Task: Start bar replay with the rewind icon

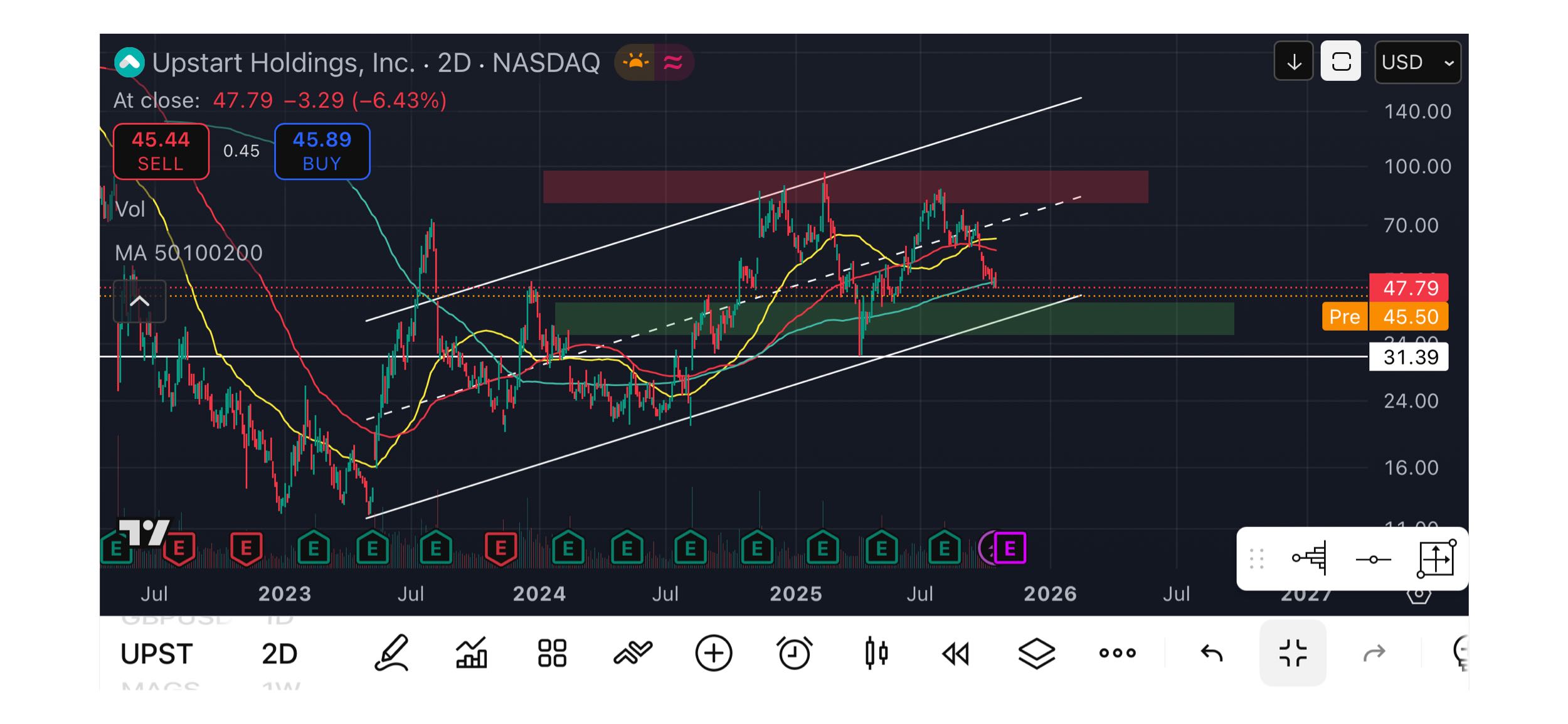Action: [x=955, y=654]
